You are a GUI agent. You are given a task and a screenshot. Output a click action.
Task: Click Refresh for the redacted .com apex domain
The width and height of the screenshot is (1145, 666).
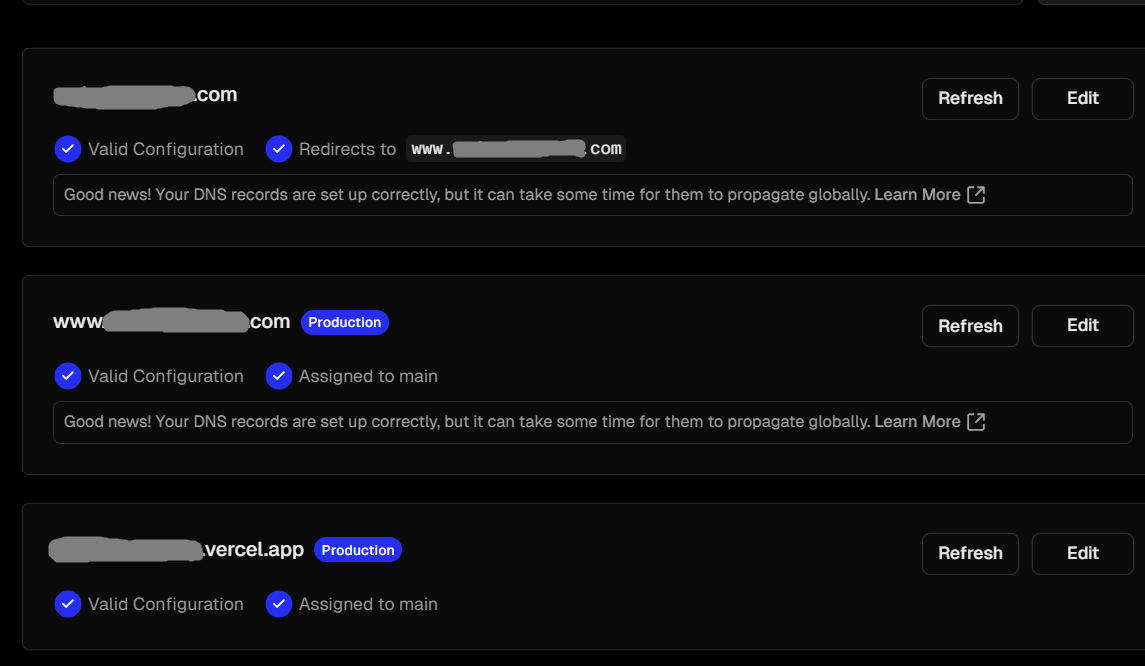coord(970,98)
